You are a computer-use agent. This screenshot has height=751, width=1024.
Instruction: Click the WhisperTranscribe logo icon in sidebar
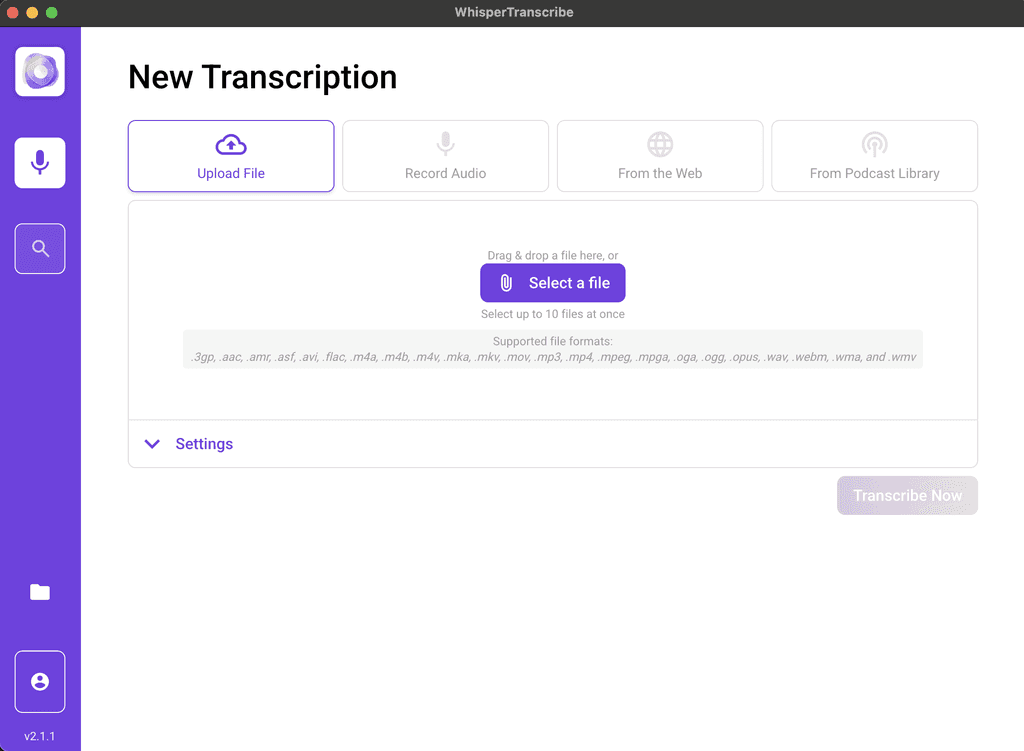(40, 71)
